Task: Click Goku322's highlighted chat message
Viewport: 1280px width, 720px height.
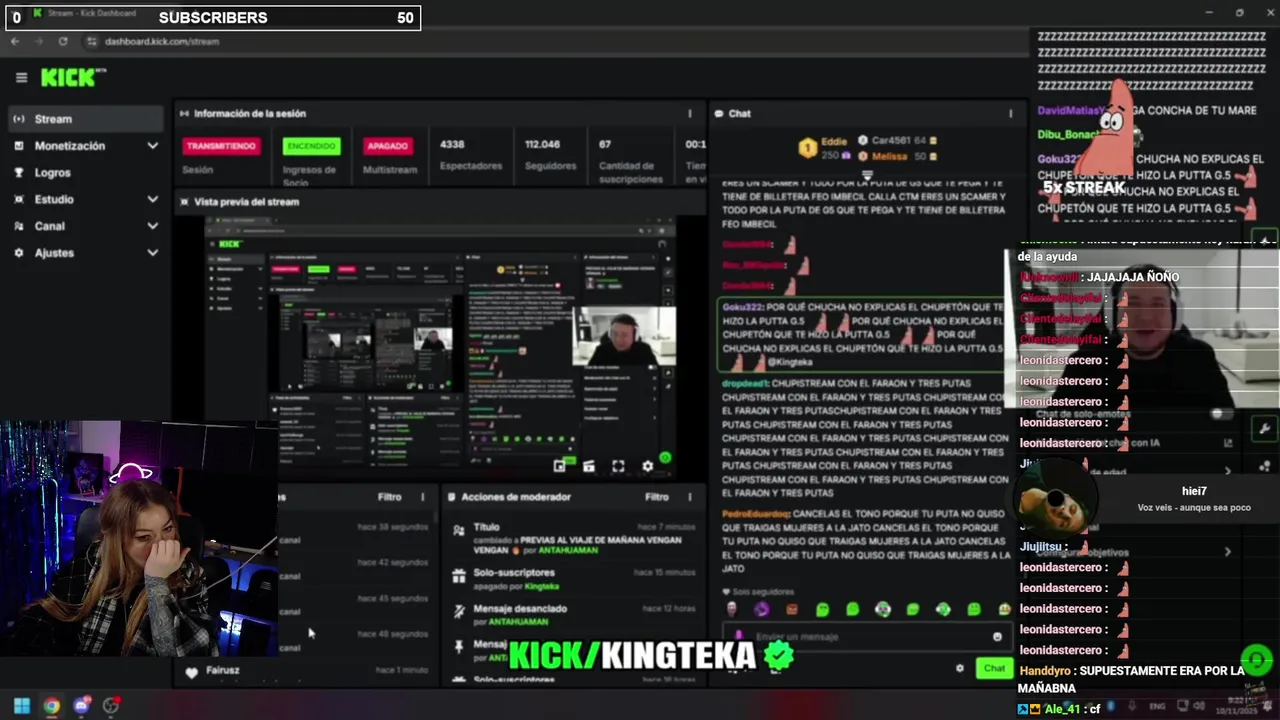Action: [x=861, y=335]
